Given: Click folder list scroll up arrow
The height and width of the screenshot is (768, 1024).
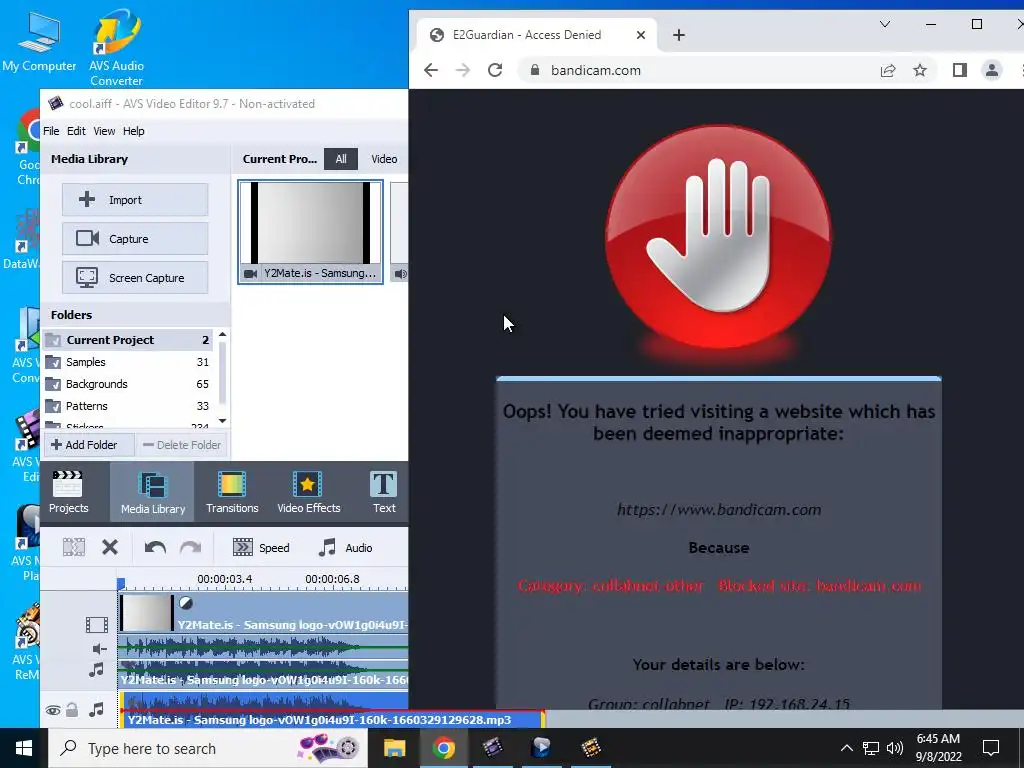Looking at the screenshot, I should click(223, 334).
